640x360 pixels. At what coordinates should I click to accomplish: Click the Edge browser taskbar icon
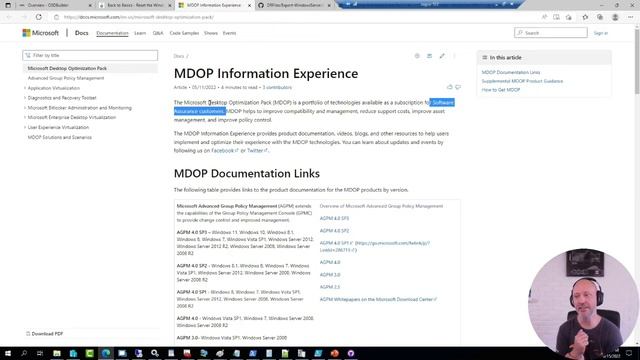tap(106, 353)
